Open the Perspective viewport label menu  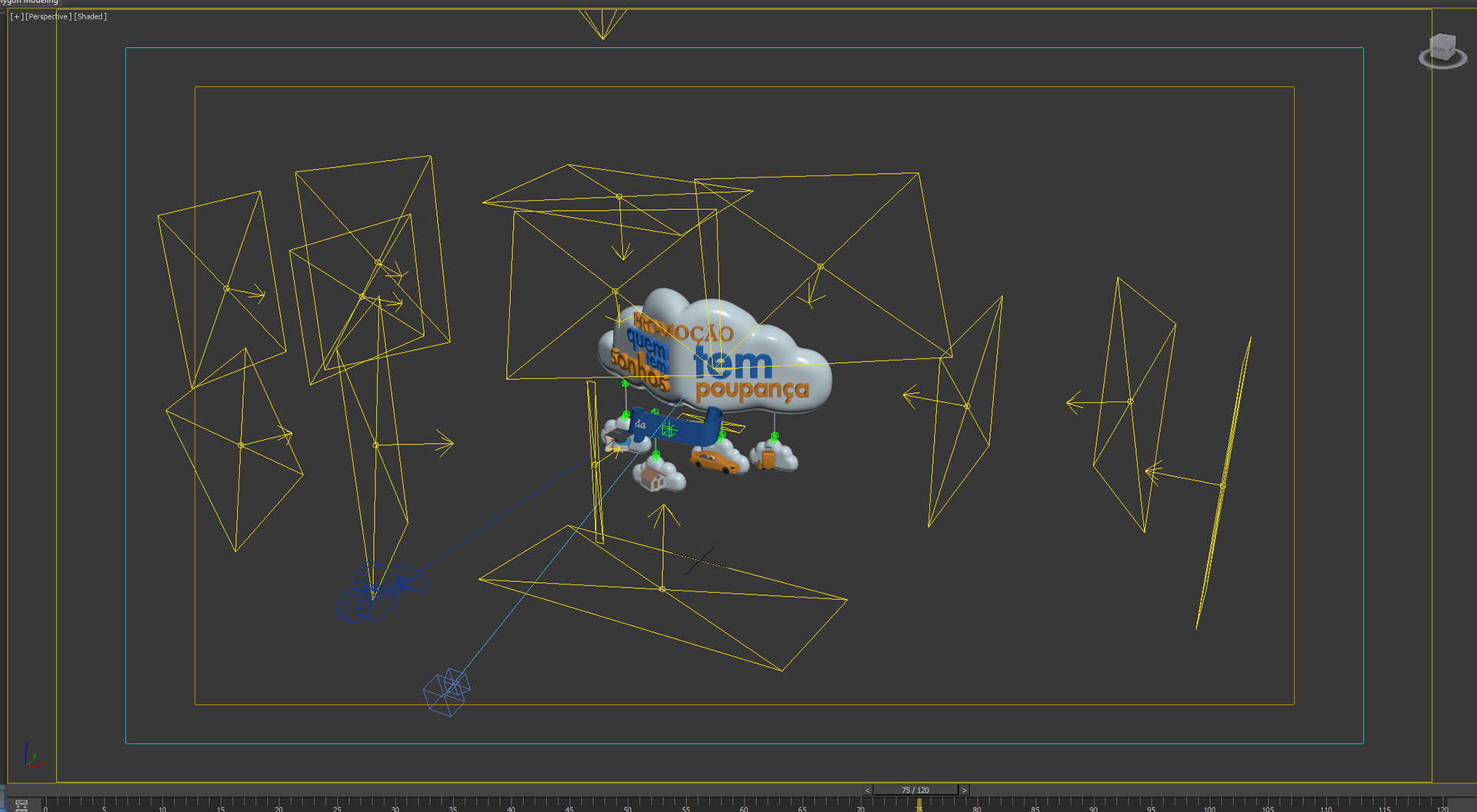tap(48, 16)
